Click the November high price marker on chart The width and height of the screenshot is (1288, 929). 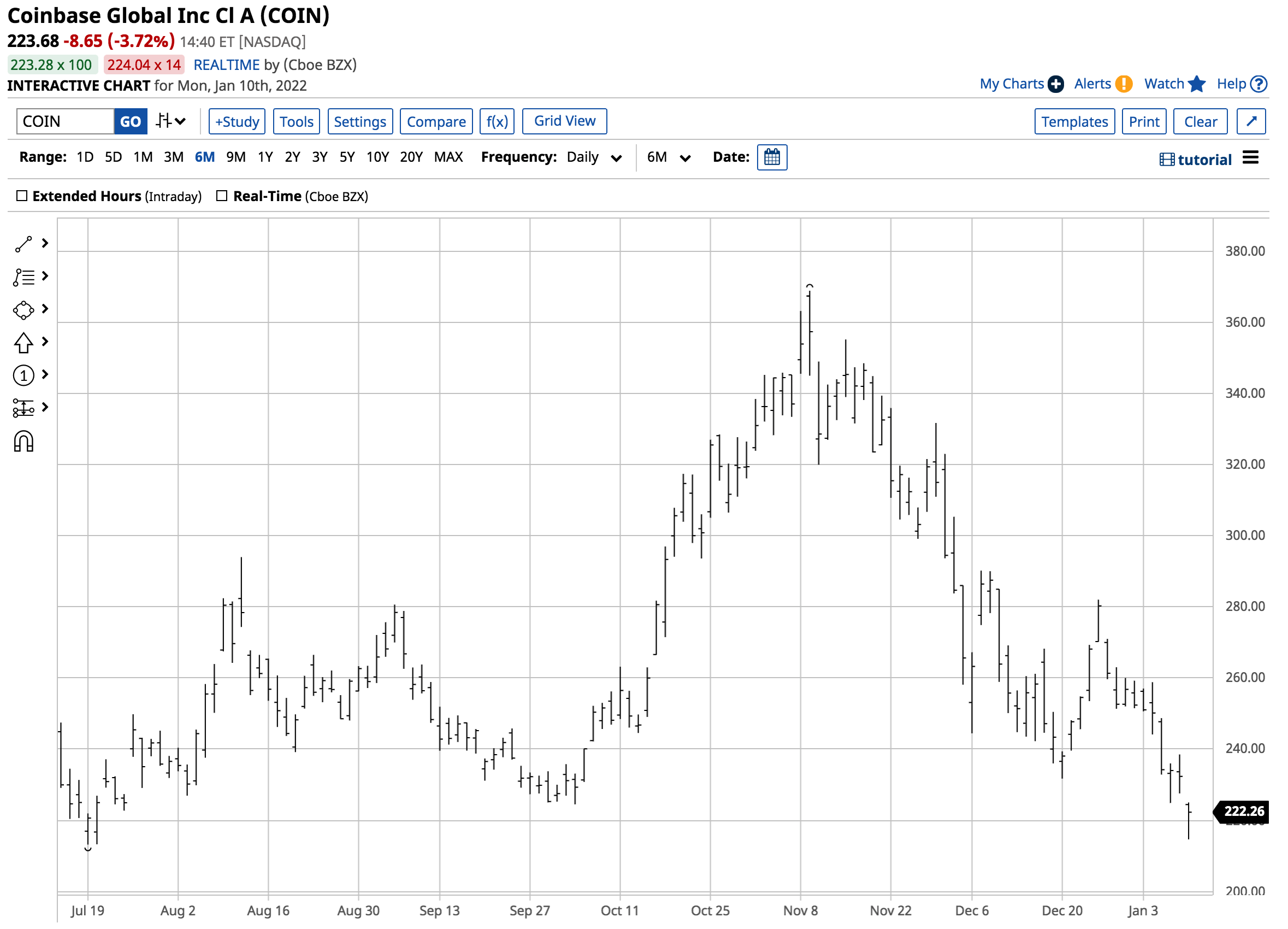pos(810,286)
